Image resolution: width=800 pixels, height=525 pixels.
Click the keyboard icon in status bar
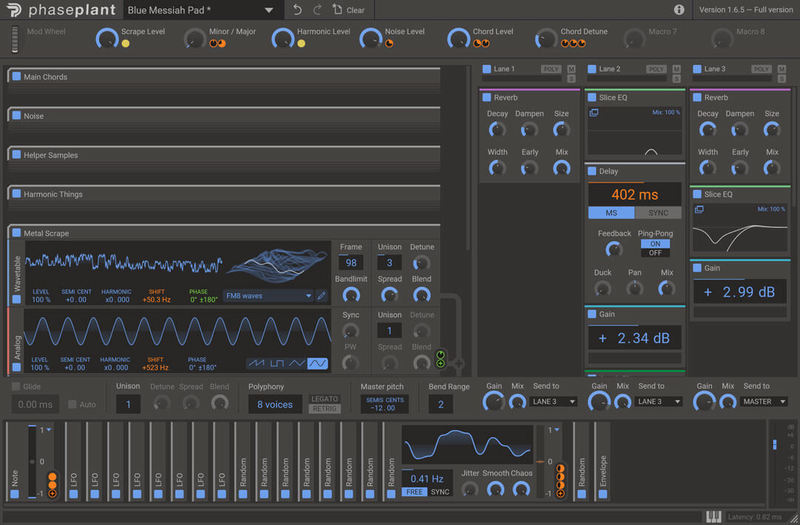(713, 516)
